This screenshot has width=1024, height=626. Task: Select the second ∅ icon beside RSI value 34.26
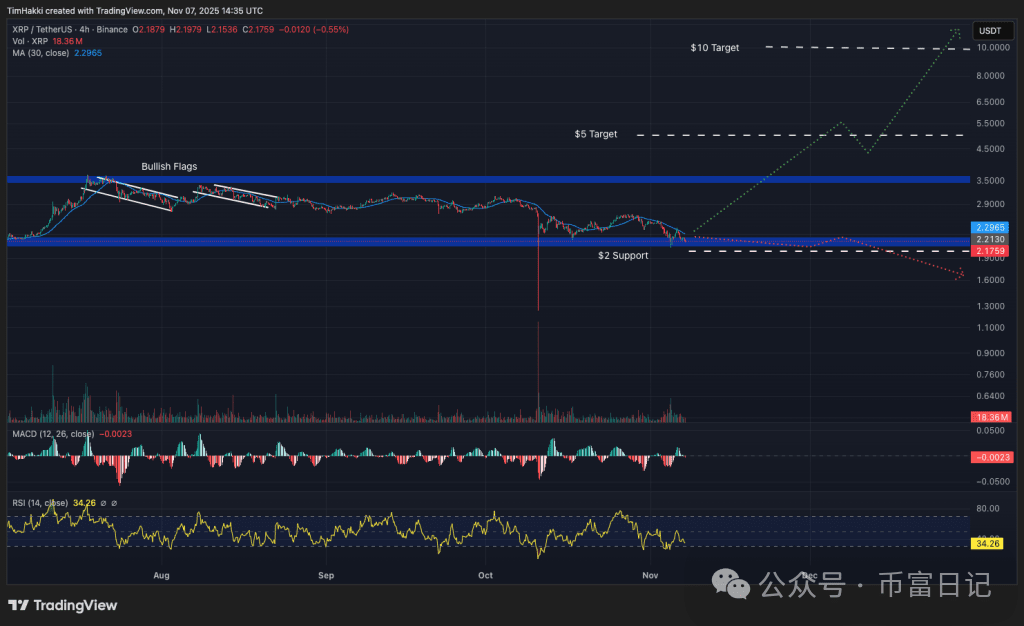[x=114, y=501]
